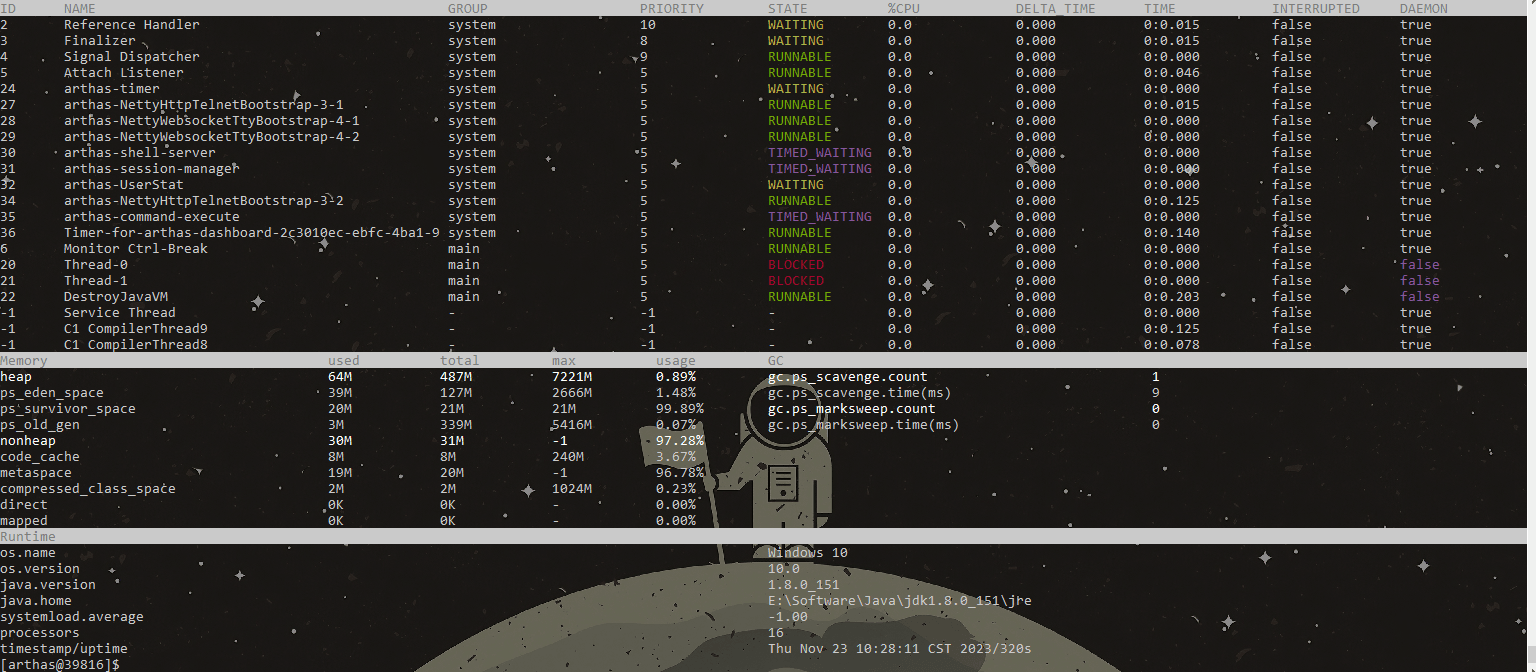Select 'gc.ps_scavenge.count' label
Image resolution: width=1536 pixels, height=672 pixels.
pyautogui.click(x=848, y=377)
